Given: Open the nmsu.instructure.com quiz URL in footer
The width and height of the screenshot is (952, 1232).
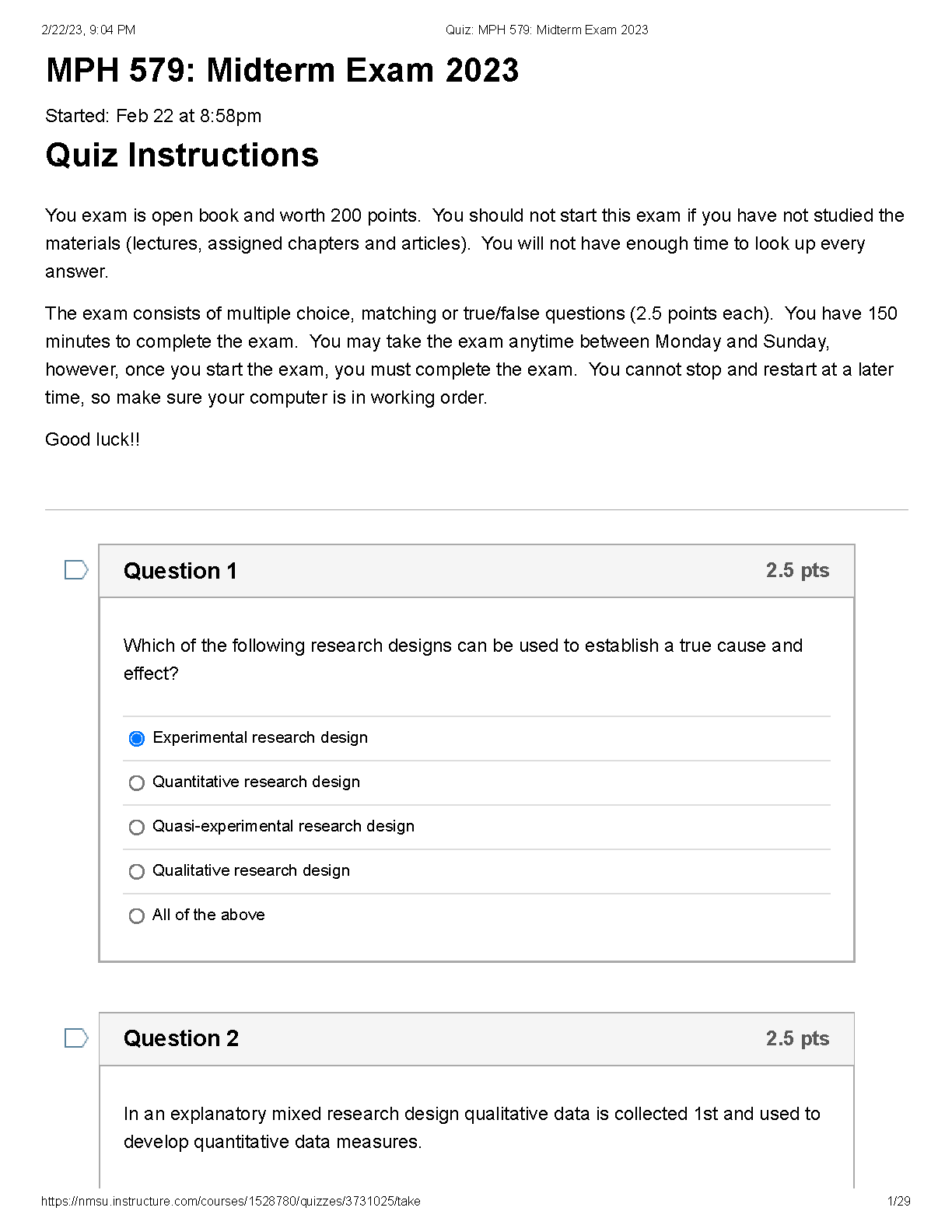Looking at the screenshot, I should pos(230,1201).
